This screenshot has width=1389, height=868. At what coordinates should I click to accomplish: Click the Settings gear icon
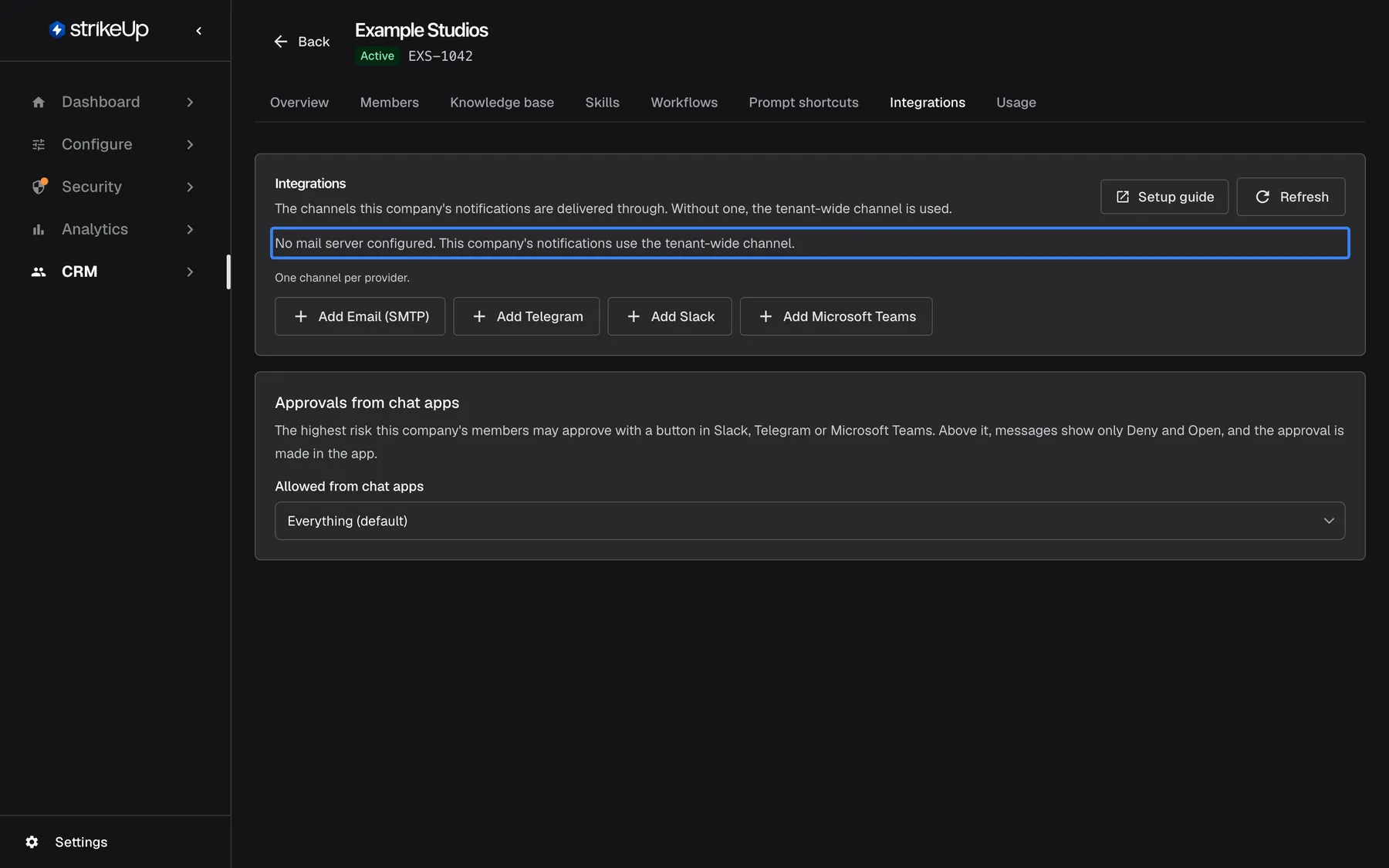point(32,842)
